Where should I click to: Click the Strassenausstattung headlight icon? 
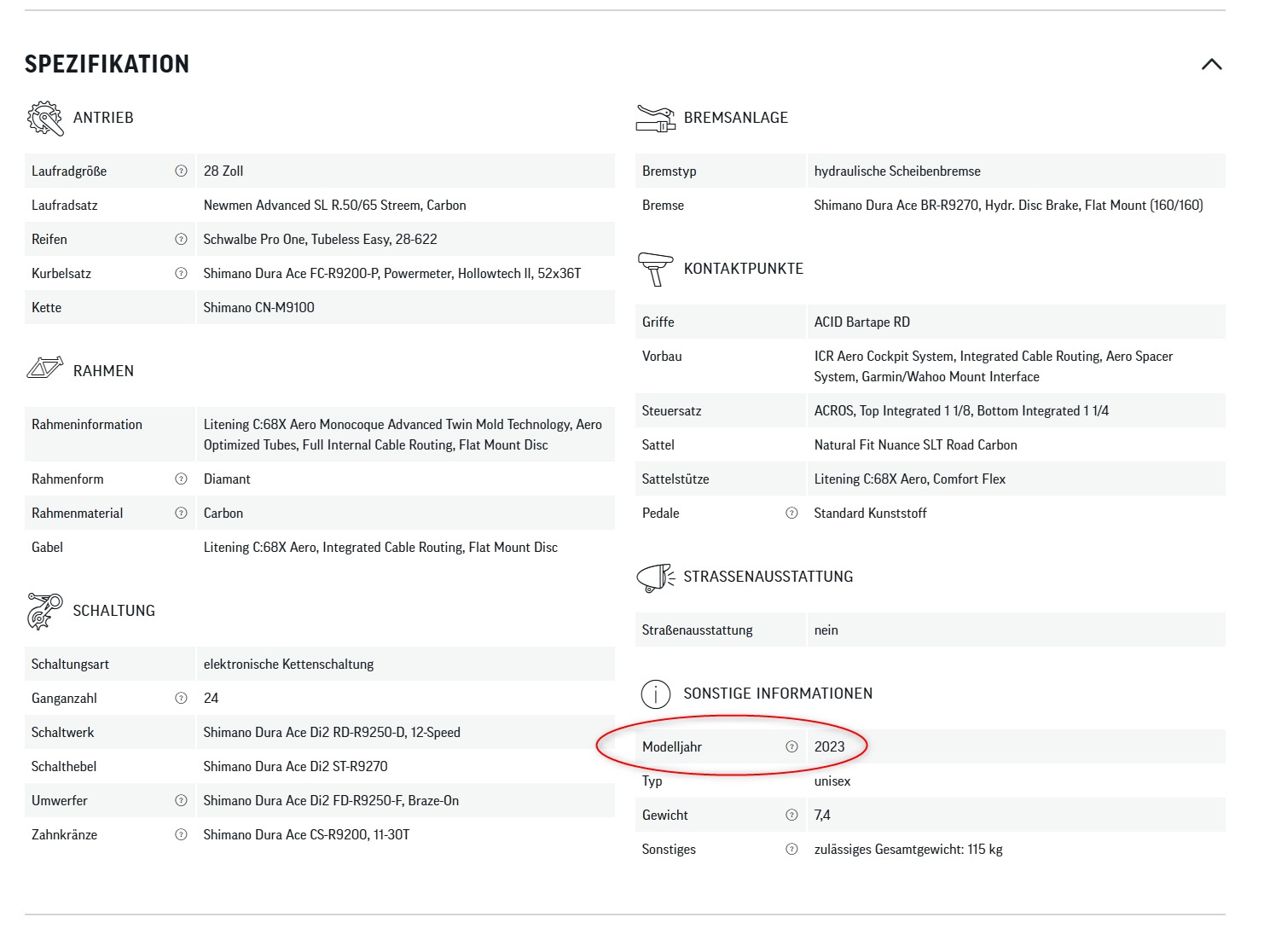(655, 578)
